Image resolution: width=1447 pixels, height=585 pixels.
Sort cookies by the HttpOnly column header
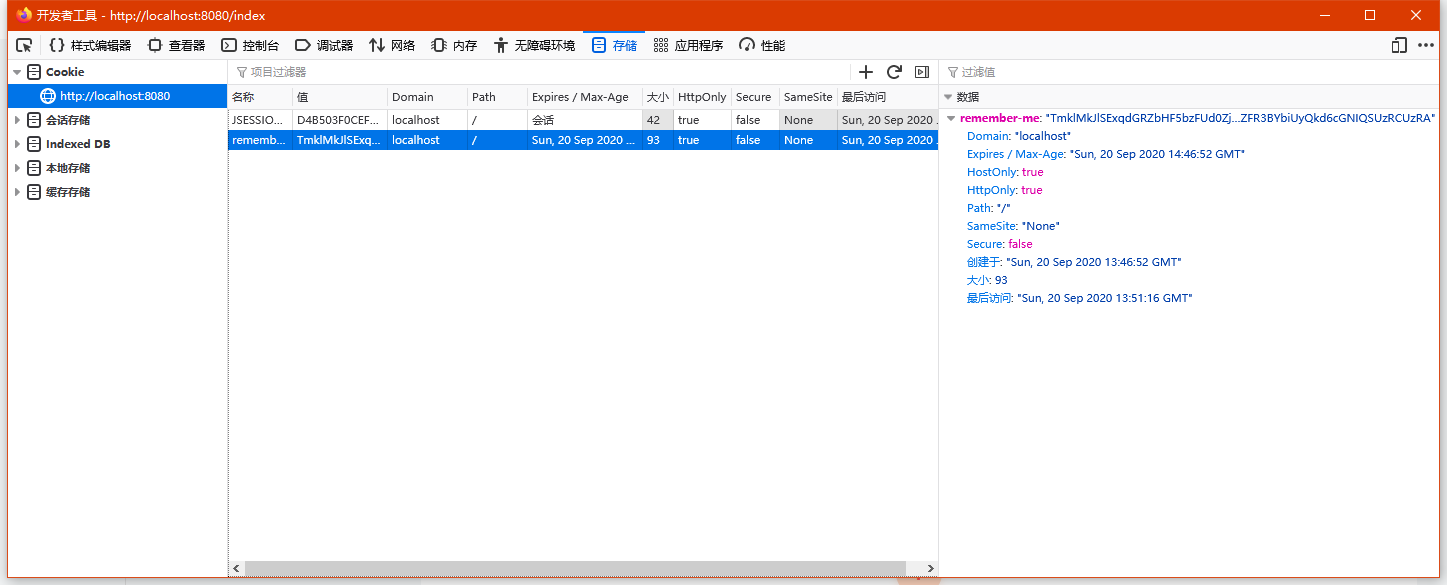point(702,97)
